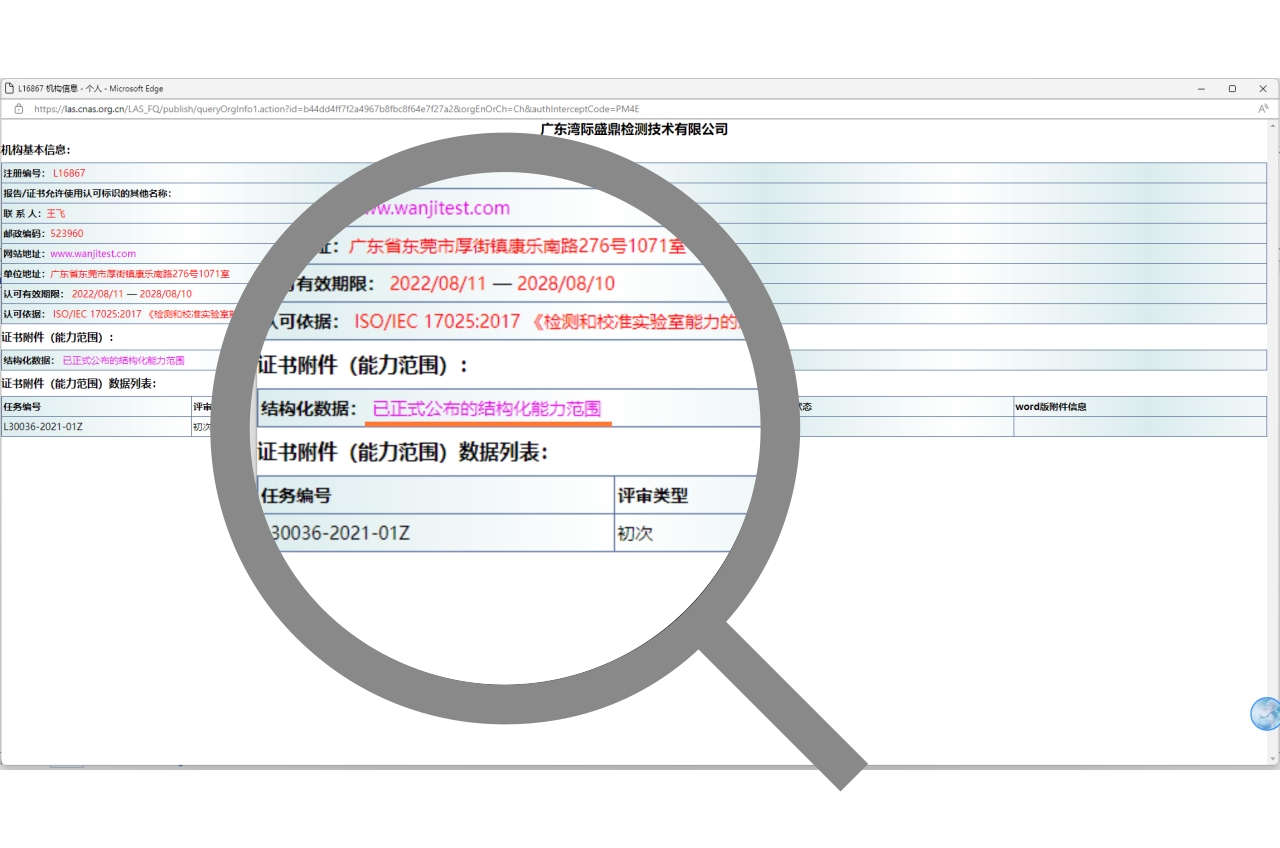Maximize the Microsoft Edge window

[1232, 89]
